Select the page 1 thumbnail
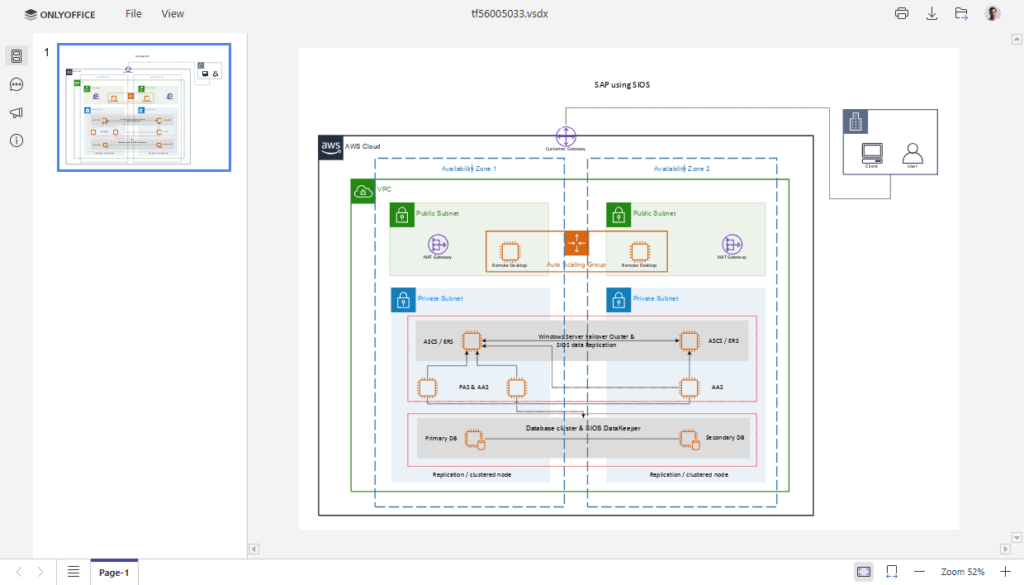The height and width of the screenshot is (585, 1024). [x=144, y=106]
